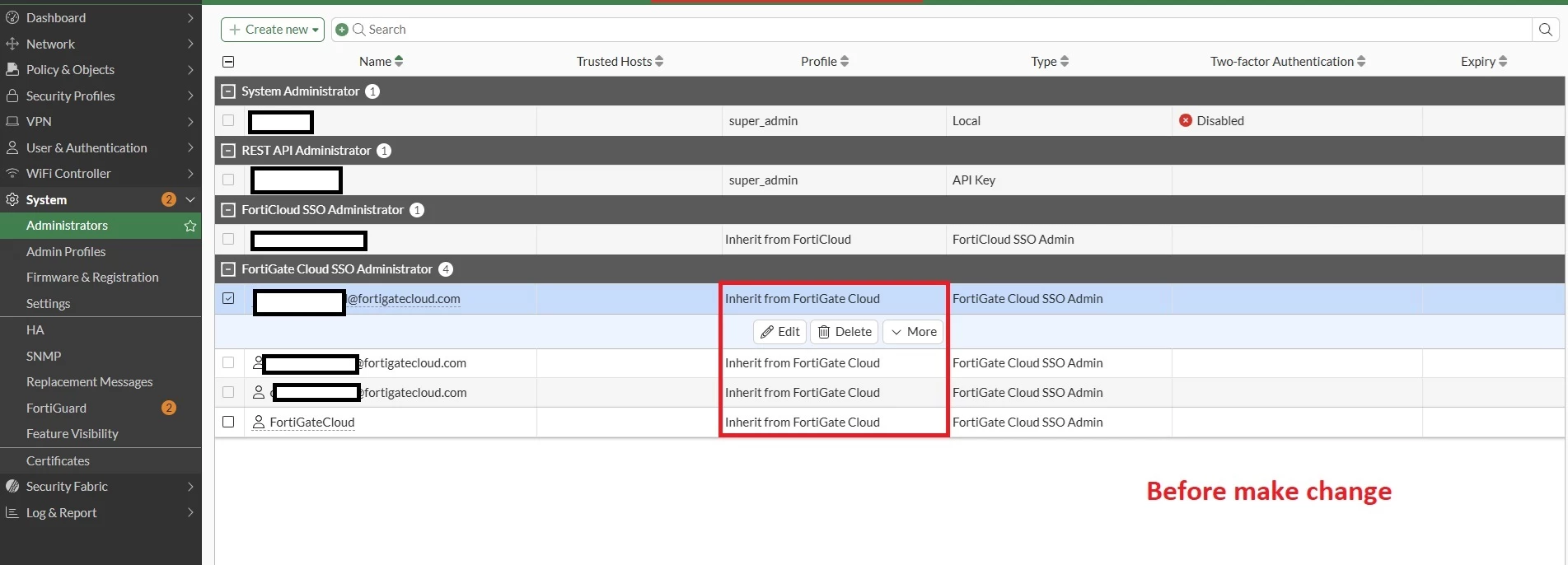
Task: Check the REST API Administrator row checkbox
Action: point(228,180)
